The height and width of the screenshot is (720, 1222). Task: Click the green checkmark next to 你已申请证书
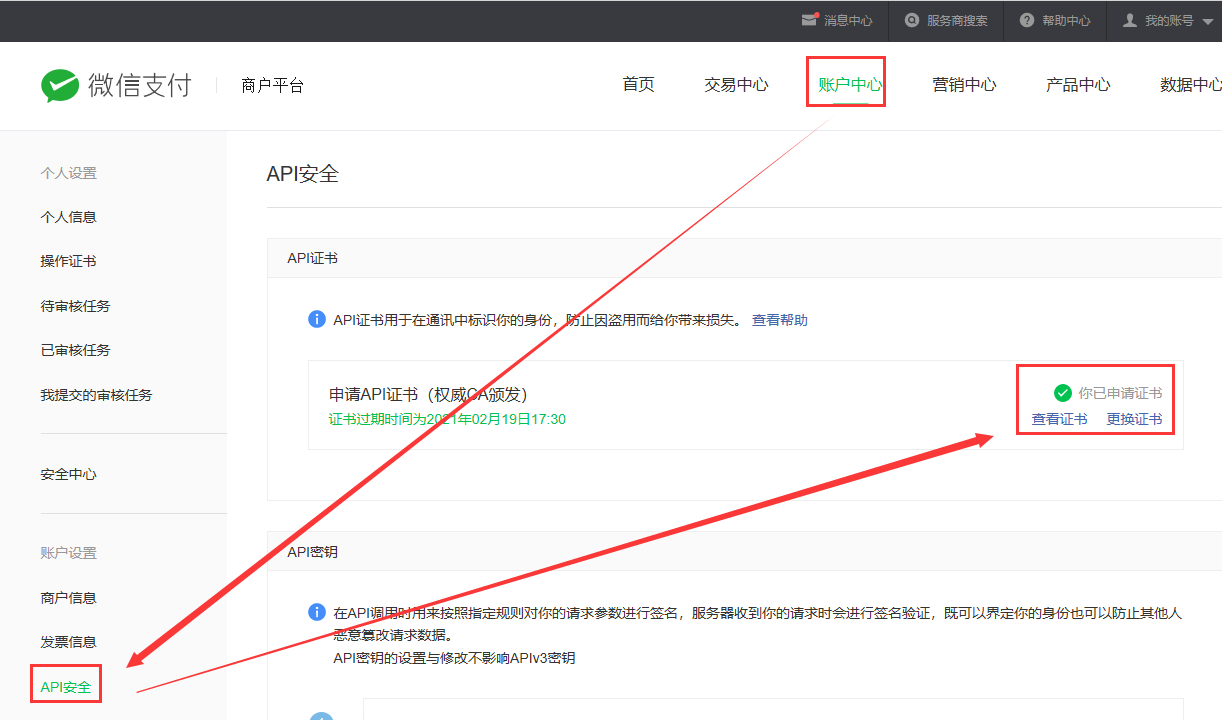point(1063,393)
